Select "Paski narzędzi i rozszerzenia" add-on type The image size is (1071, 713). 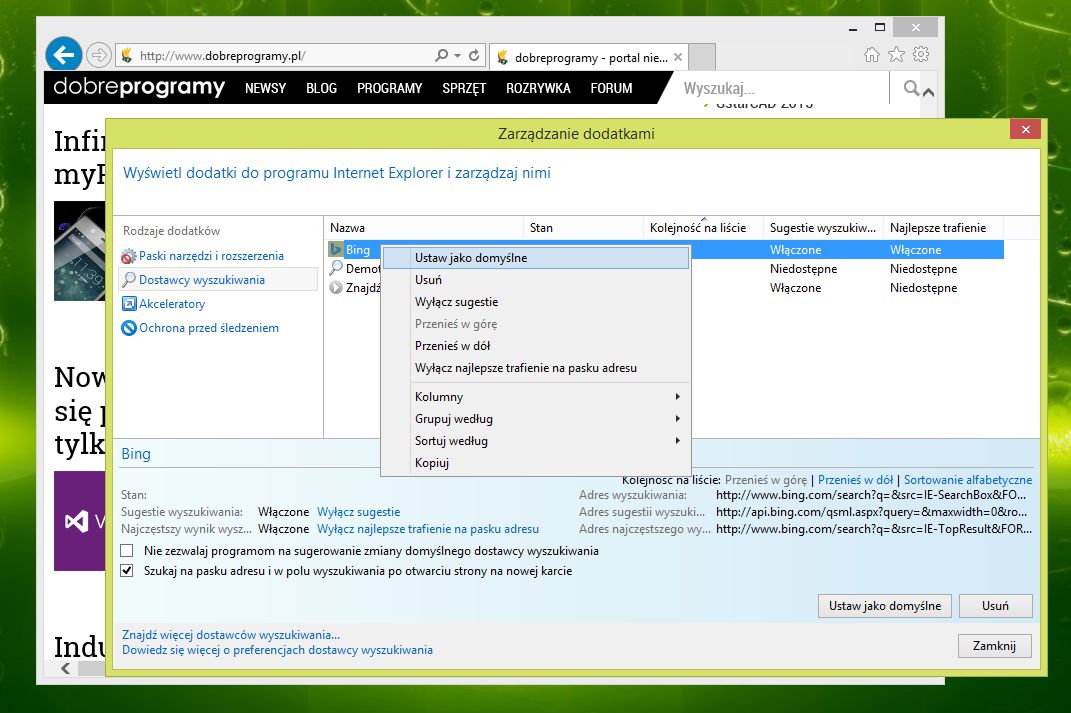211,255
